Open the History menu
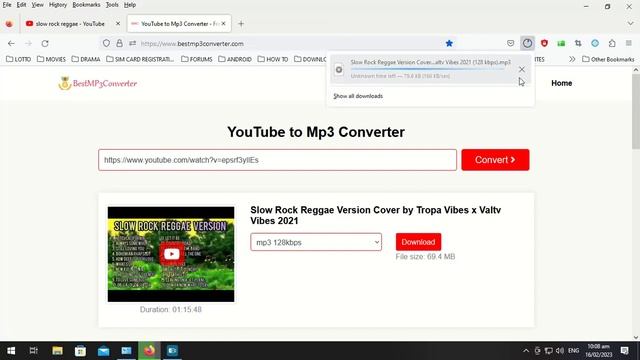Image resolution: width=640 pixels, height=360 pixels. tap(58, 5)
